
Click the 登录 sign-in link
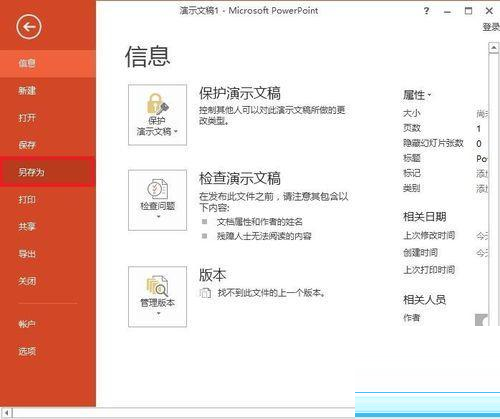click(x=491, y=27)
